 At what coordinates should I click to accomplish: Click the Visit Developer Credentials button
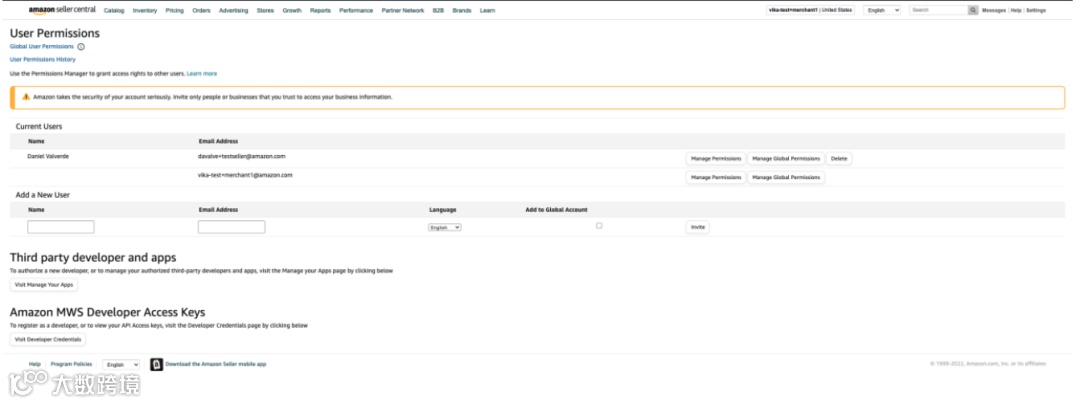(x=48, y=339)
